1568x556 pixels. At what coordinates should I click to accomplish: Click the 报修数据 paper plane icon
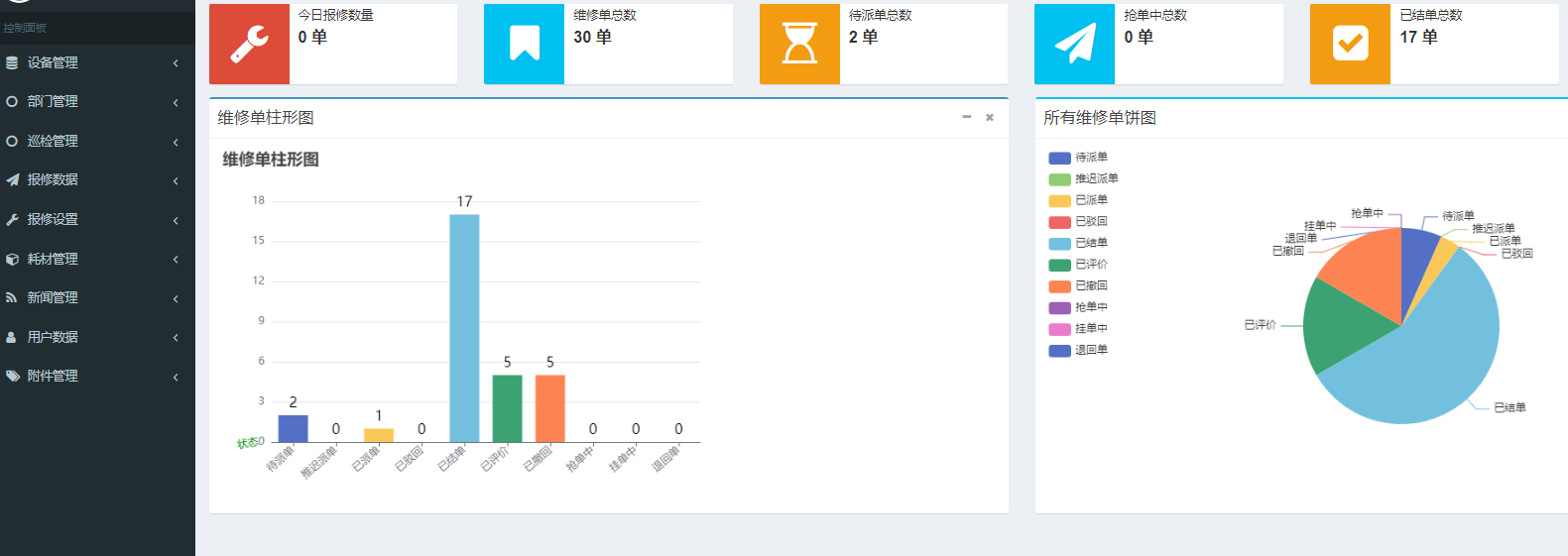[x=12, y=179]
